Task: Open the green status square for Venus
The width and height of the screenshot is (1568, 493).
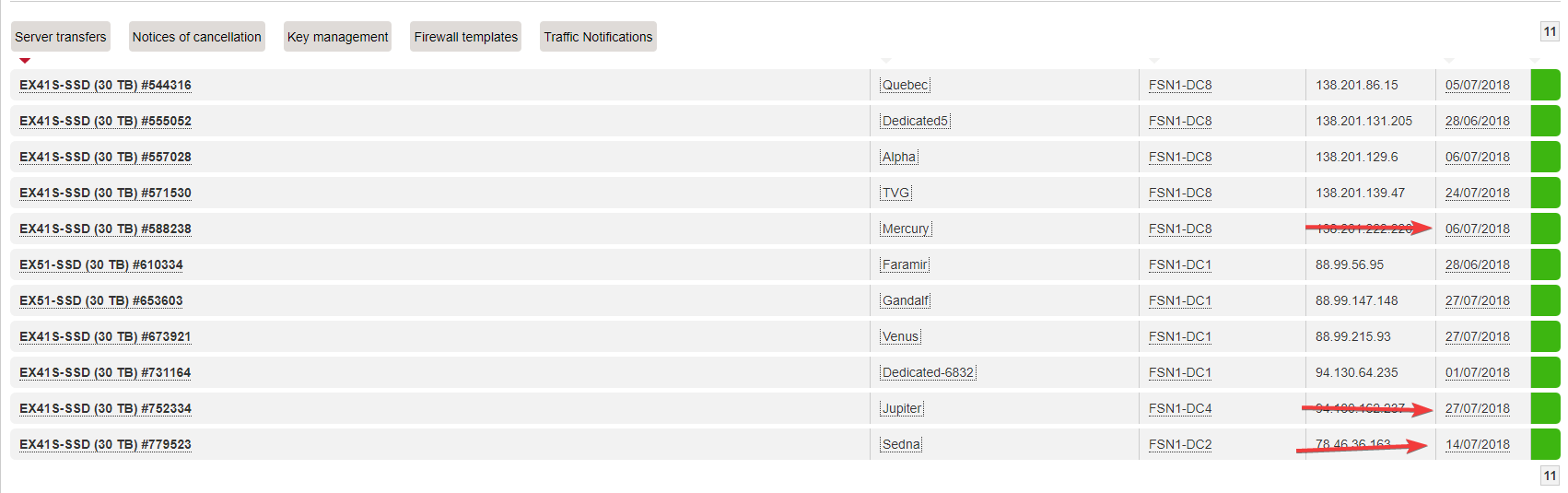Action: pos(1545,336)
